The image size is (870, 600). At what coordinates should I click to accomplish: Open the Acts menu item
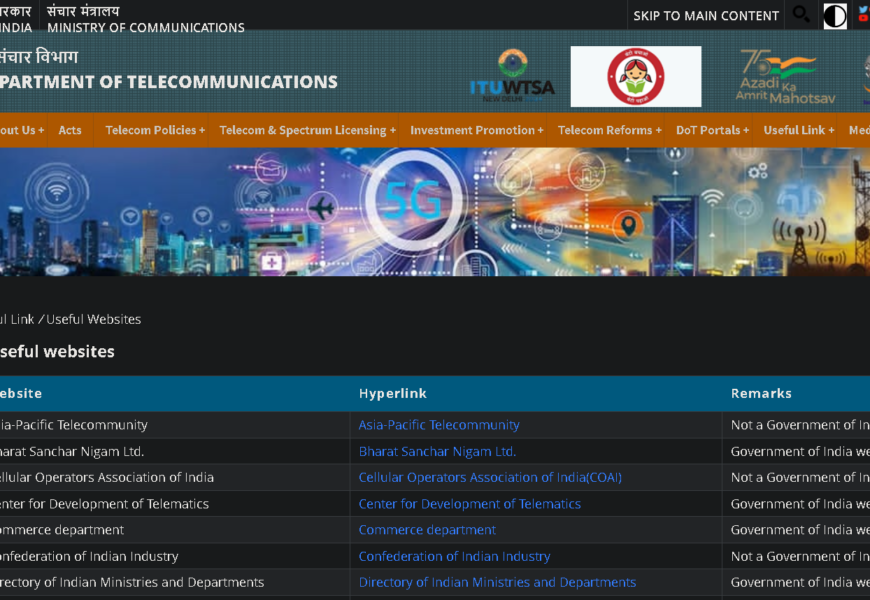point(70,130)
